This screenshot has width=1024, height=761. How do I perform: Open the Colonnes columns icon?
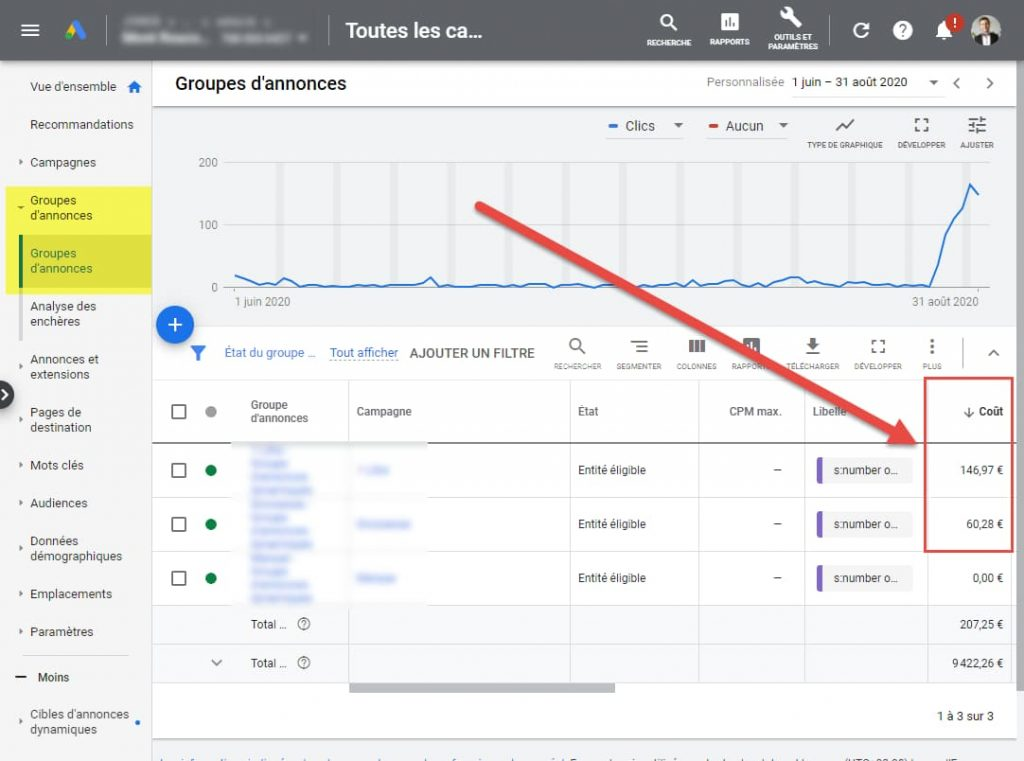pyautogui.click(x=696, y=347)
